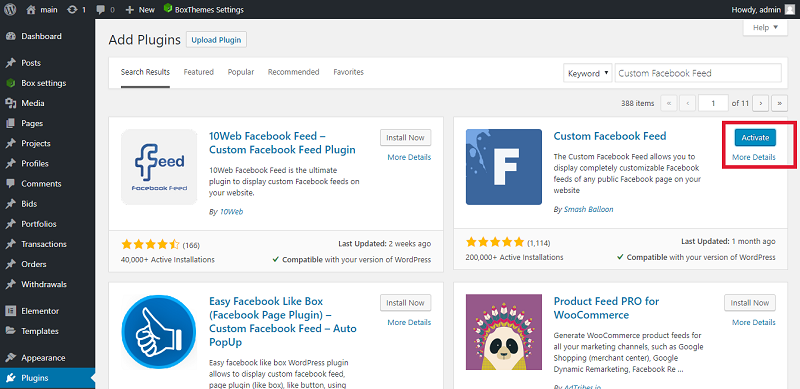Click the Custom Facebook Feed blue F thumbnail
This screenshot has width=800, height=389.
[x=504, y=167]
